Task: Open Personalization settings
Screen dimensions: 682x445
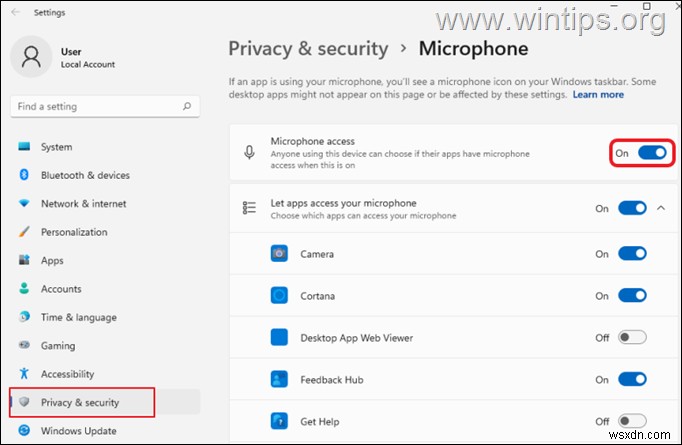Action: click(x=74, y=232)
